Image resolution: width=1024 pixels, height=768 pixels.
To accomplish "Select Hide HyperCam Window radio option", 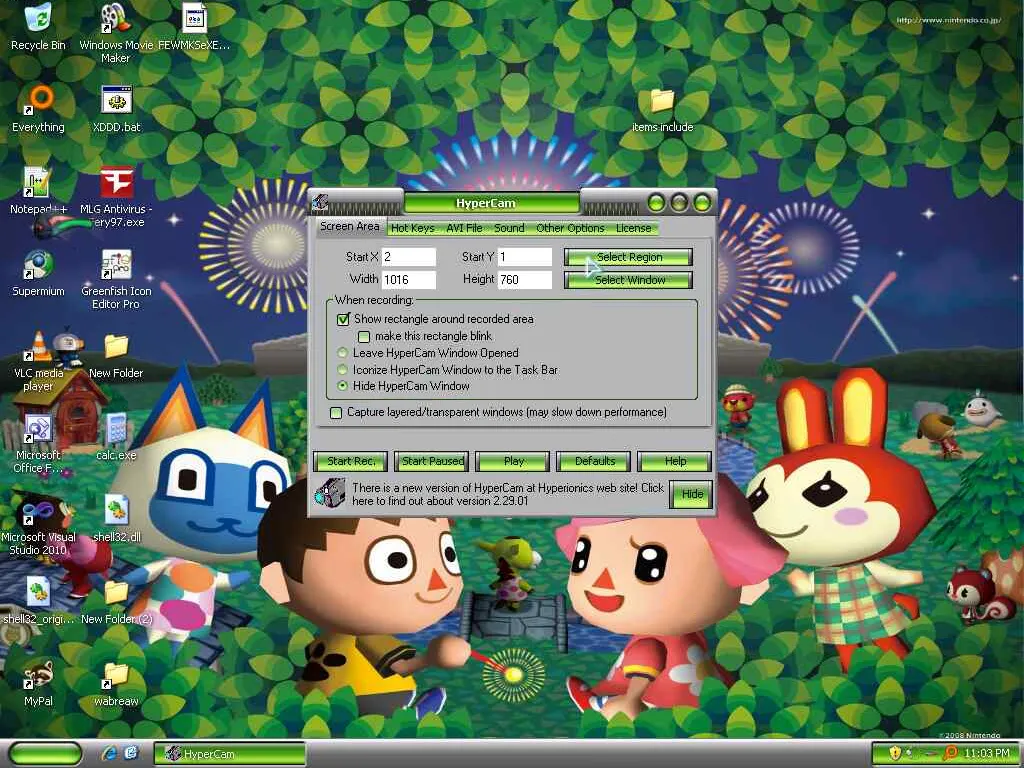I will click(342, 386).
